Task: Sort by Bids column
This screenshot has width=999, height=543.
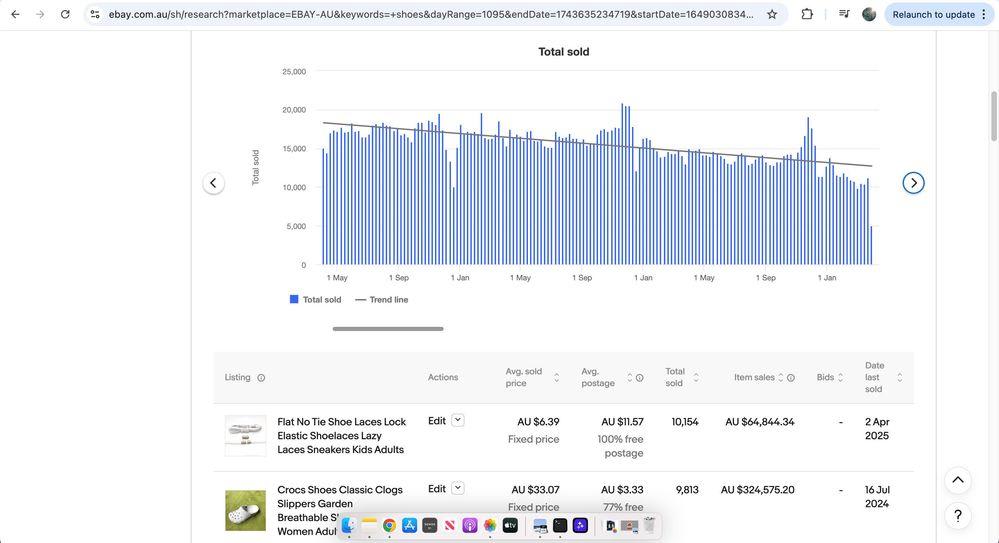Action: [840, 377]
